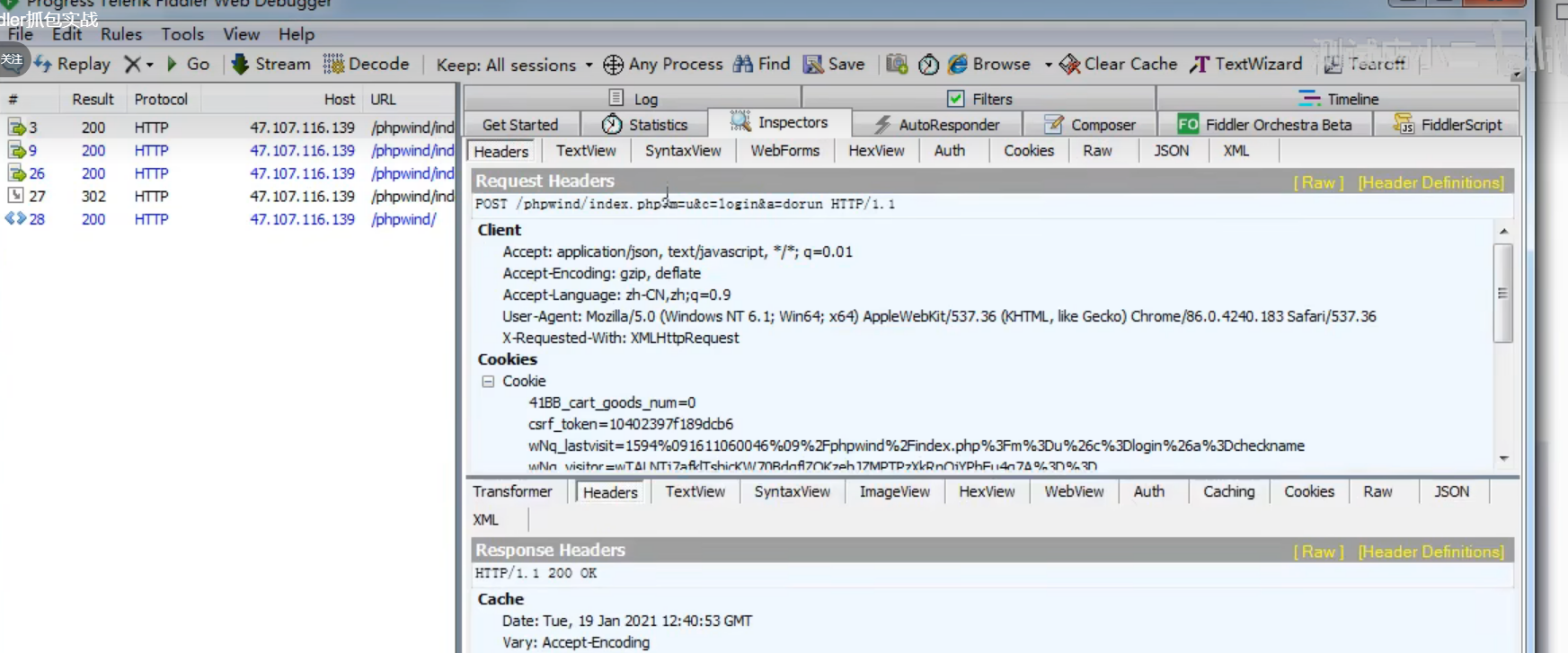Image resolution: width=1568 pixels, height=653 pixels.
Task: Click request headers scroll down arrow
Action: pos(1503,458)
